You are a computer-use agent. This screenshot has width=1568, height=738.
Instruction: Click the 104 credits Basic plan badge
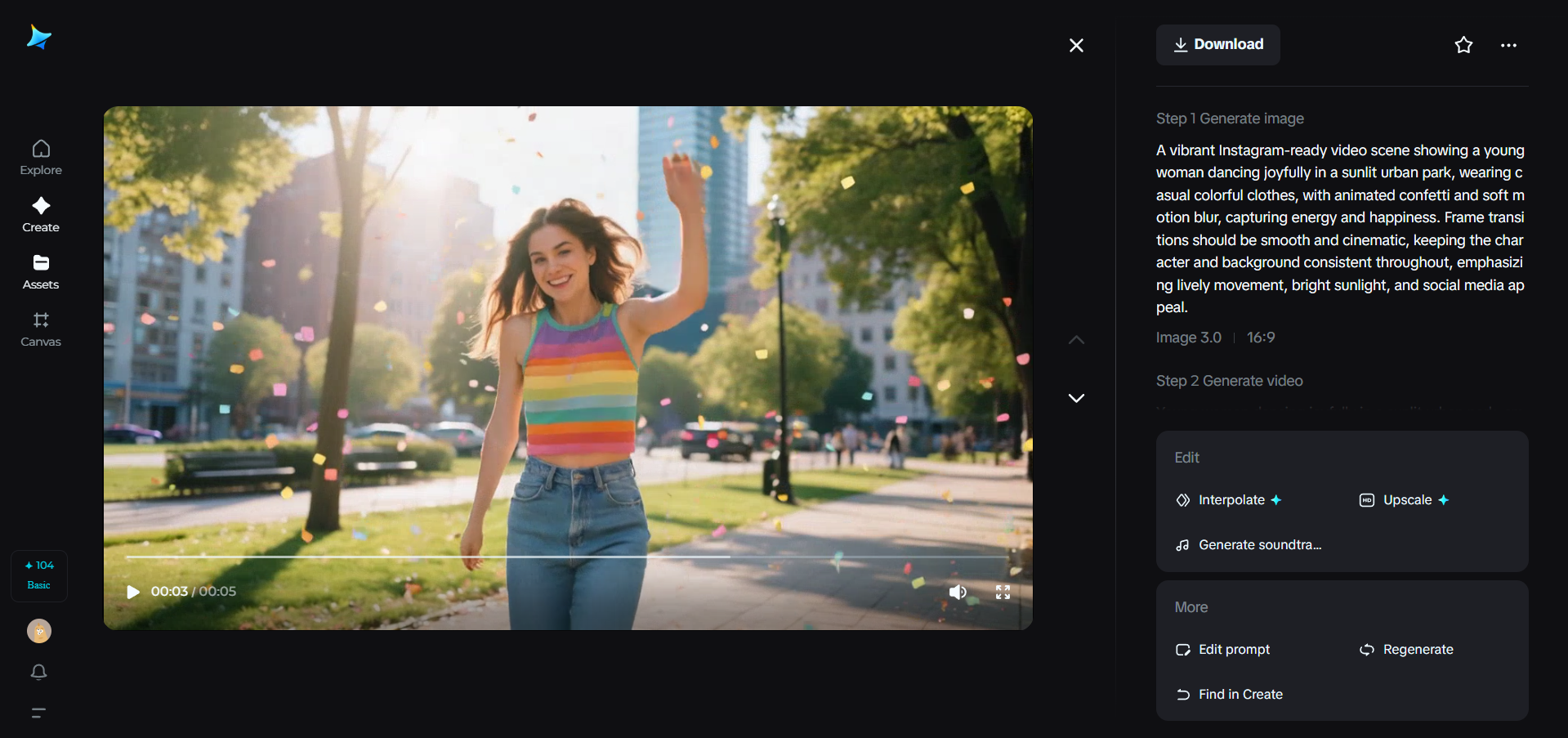(39, 576)
